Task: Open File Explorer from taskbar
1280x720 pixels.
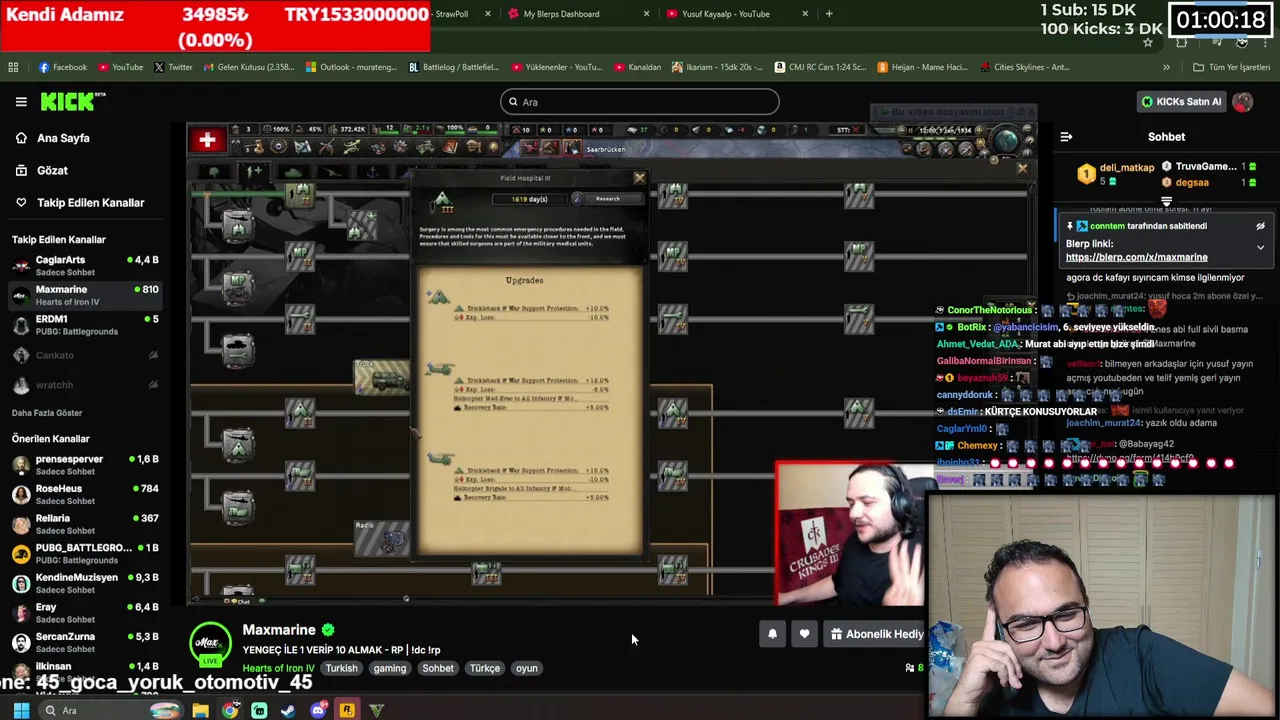Action: click(x=201, y=710)
